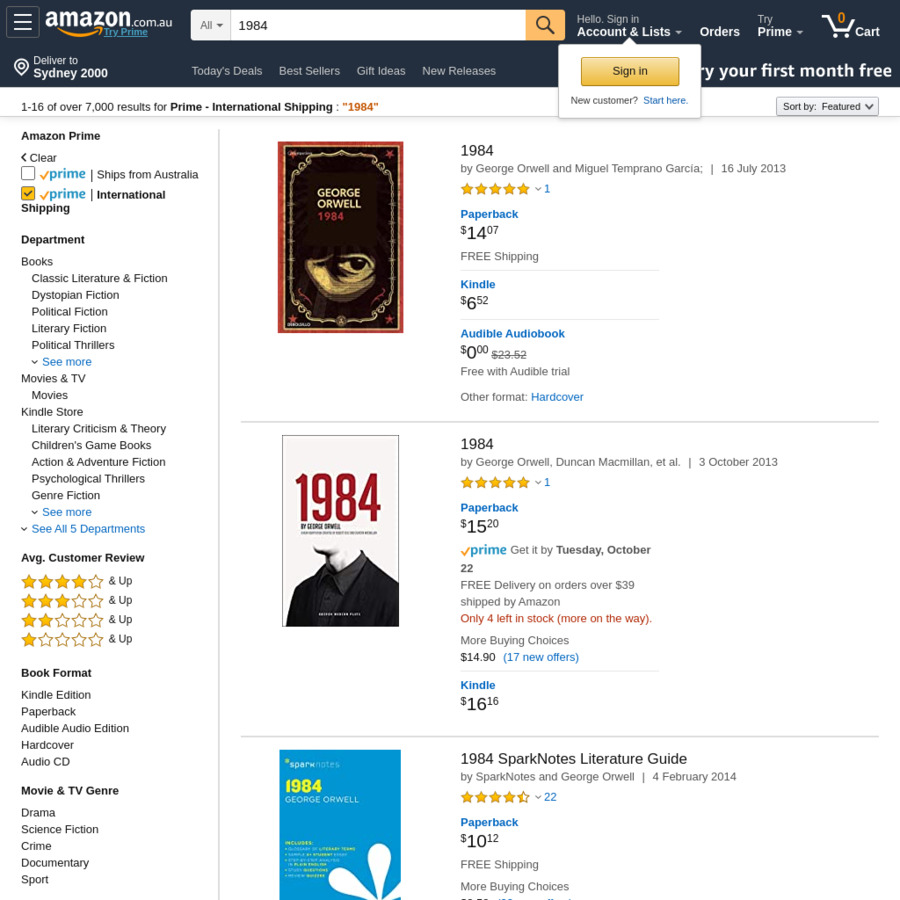Go to Best Sellers navigation item
Screen dimensions: 900x900
pyautogui.click(x=309, y=71)
